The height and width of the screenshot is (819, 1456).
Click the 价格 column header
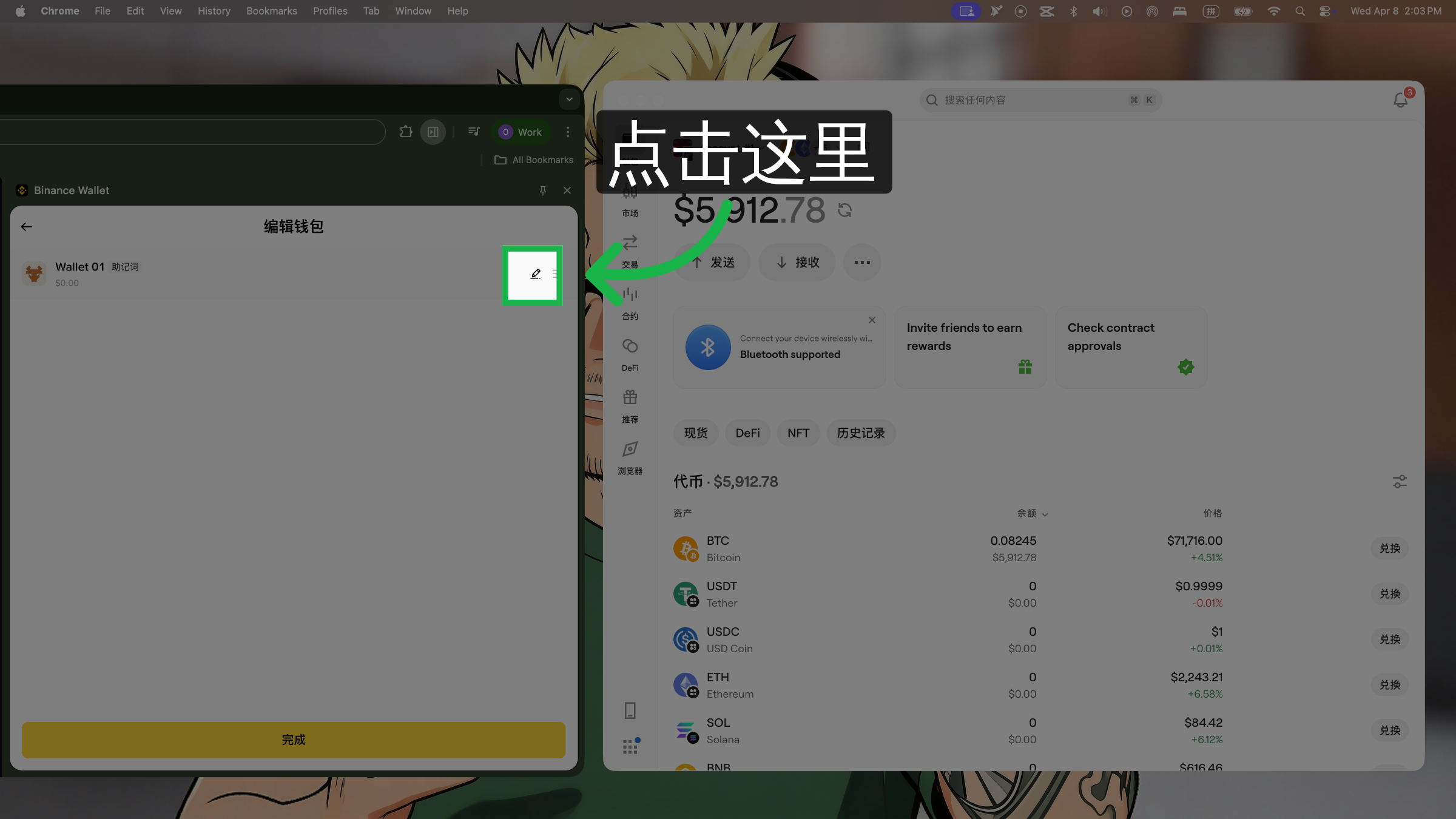(1213, 513)
